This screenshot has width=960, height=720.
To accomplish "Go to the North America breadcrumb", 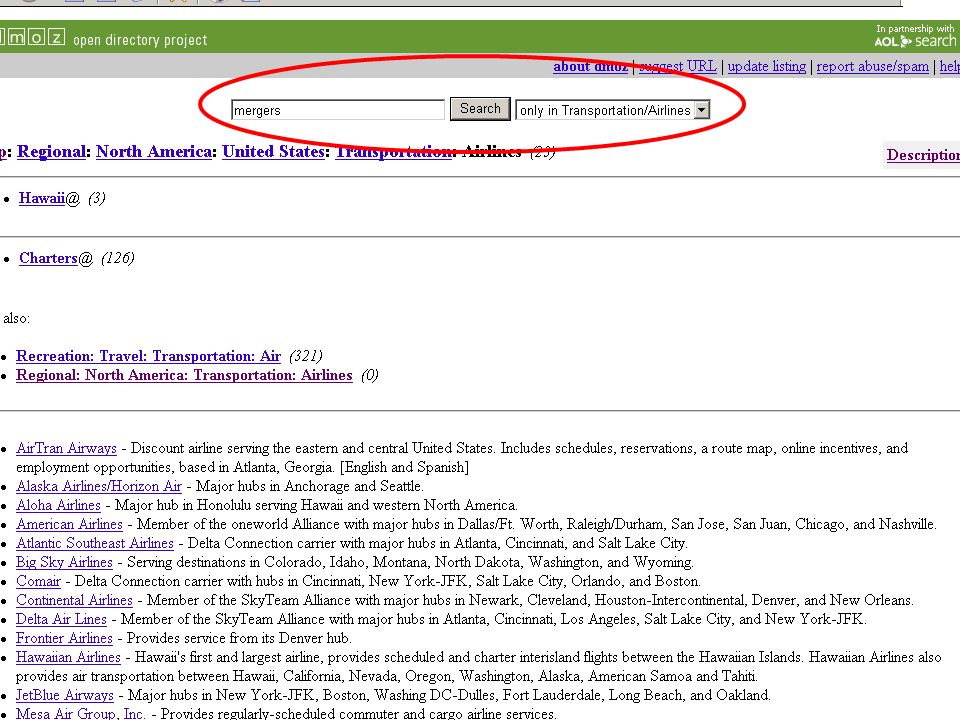I will pyautogui.click(x=154, y=152).
